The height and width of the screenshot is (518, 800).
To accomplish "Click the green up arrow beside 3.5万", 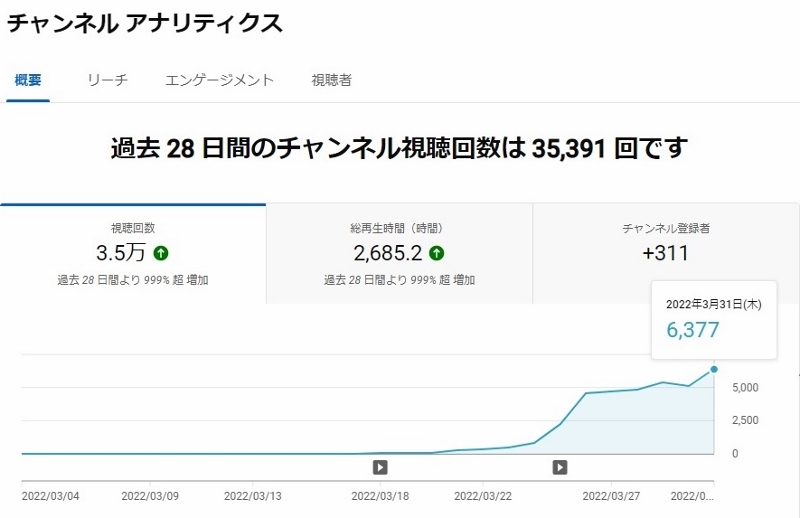I will click(161, 253).
